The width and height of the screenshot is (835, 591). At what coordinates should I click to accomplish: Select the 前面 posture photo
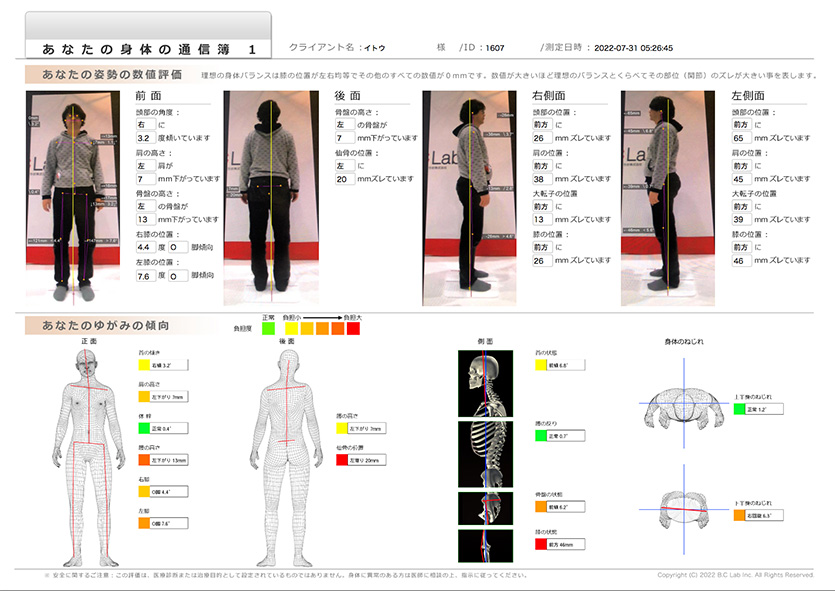[70, 190]
